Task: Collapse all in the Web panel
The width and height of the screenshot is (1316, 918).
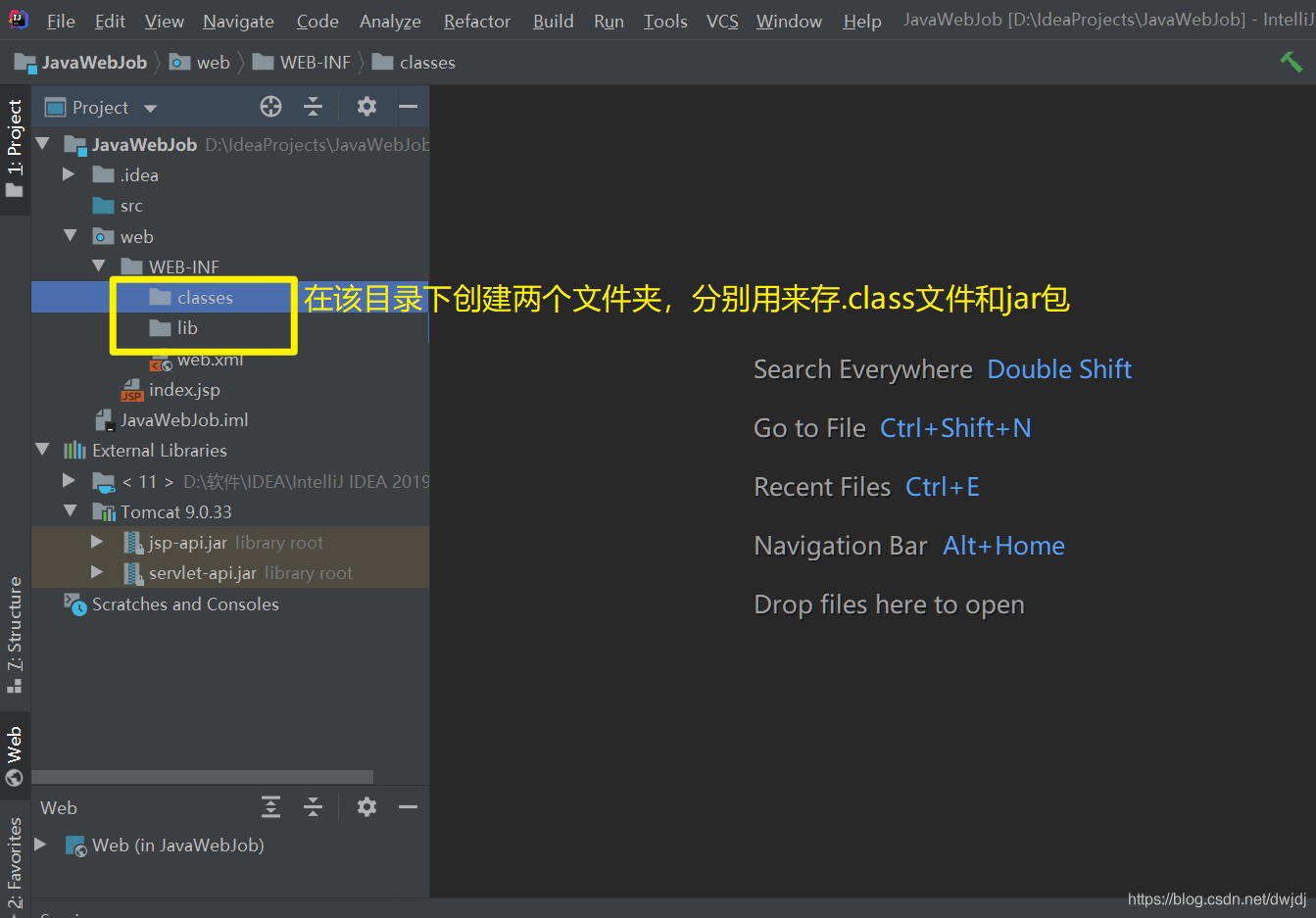Action: pos(313,806)
